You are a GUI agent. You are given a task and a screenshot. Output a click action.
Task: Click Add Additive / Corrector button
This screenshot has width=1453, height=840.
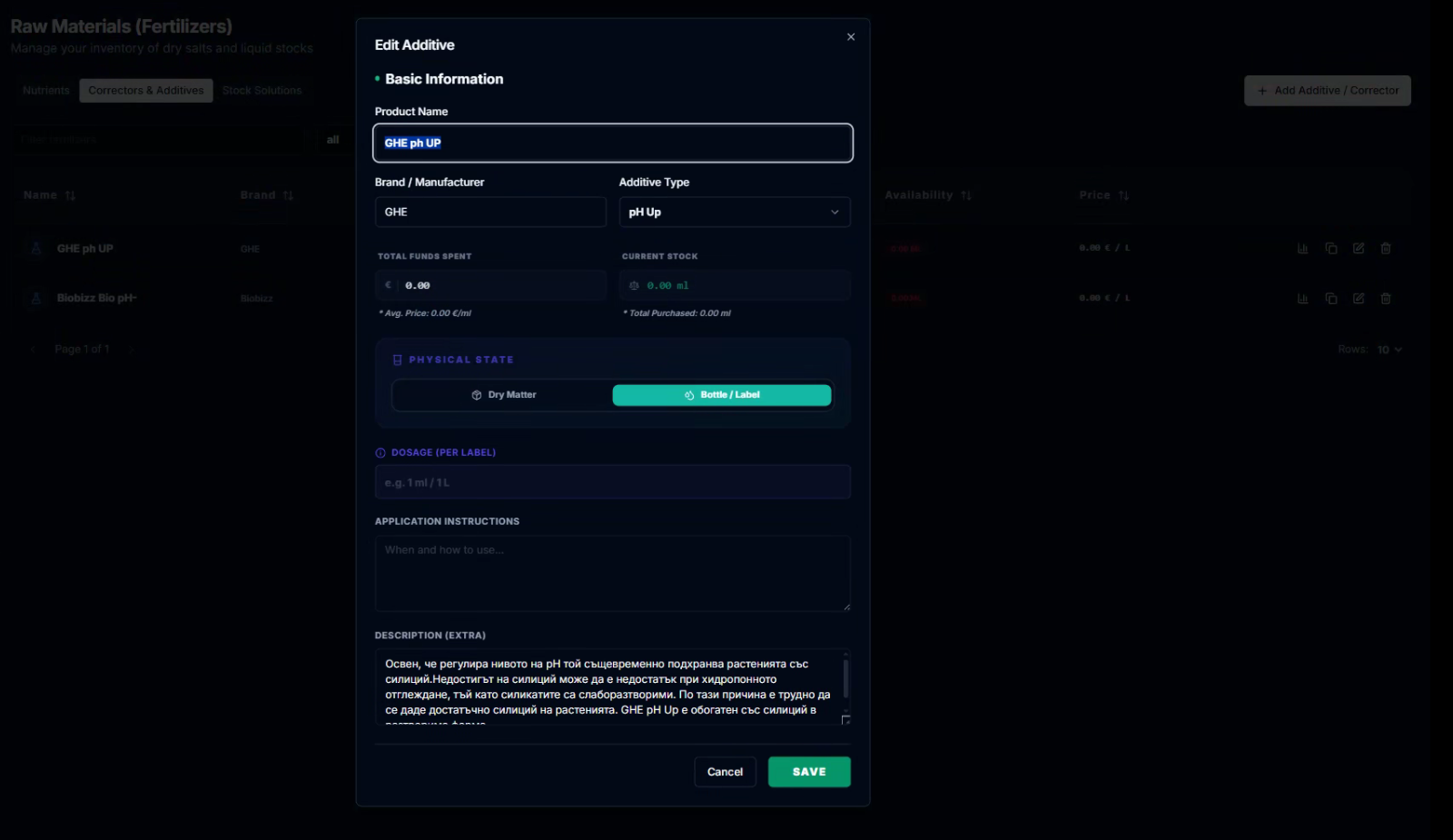(1328, 91)
